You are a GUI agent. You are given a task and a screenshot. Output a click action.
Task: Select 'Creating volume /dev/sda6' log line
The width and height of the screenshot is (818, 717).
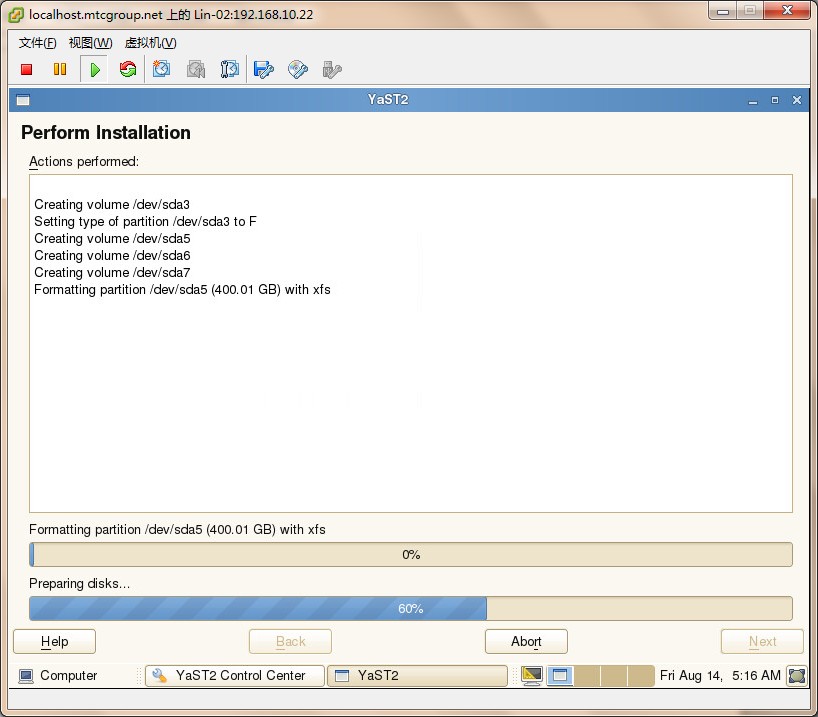tap(112, 256)
